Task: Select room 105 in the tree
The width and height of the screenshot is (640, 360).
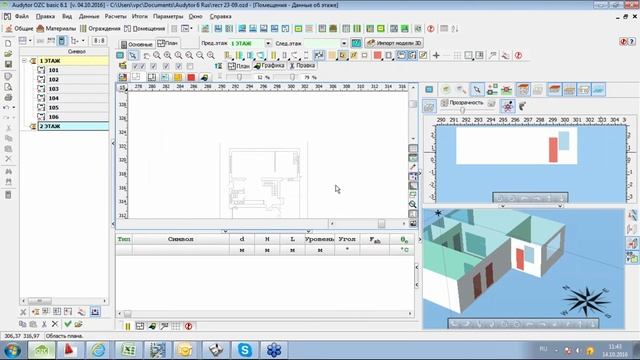Action: [53, 108]
